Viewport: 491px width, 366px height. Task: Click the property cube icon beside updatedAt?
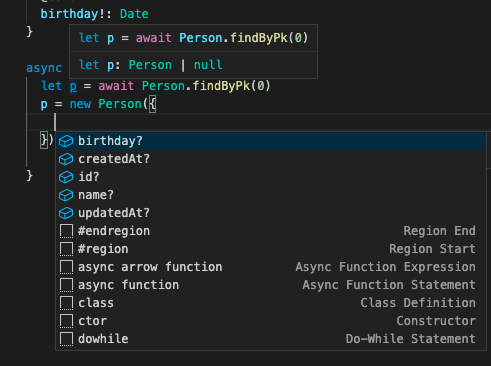coord(66,213)
